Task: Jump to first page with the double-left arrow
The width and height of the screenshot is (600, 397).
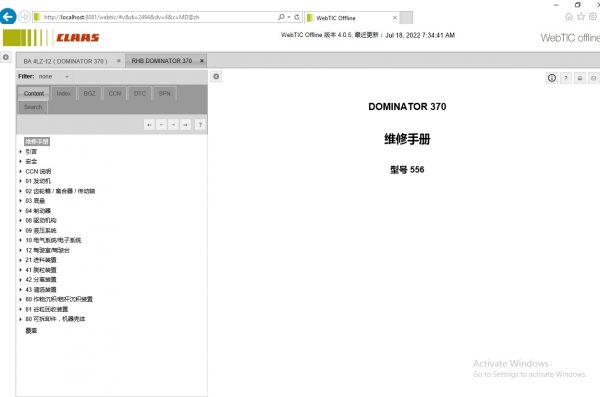Action: [x=149, y=125]
